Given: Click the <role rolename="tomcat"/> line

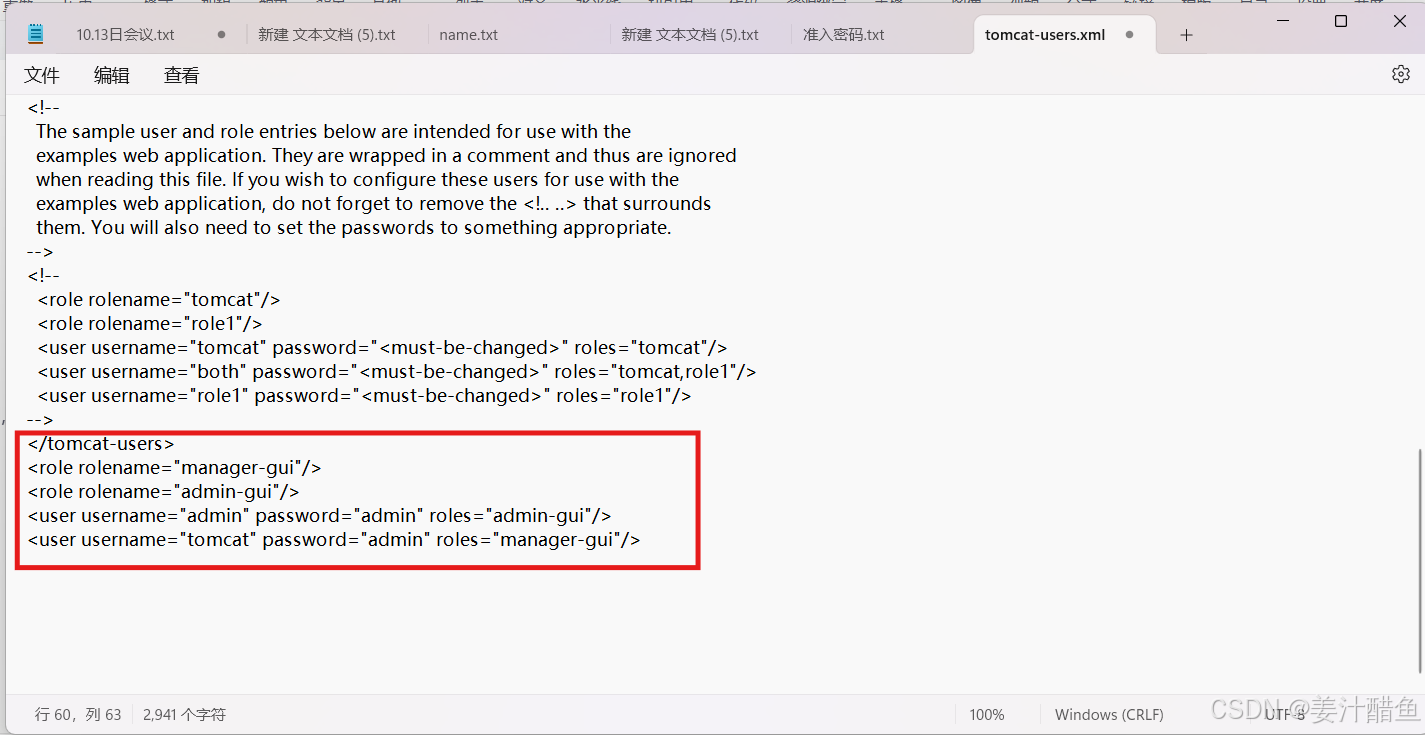Looking at the screenshot, I should (159, 300).
